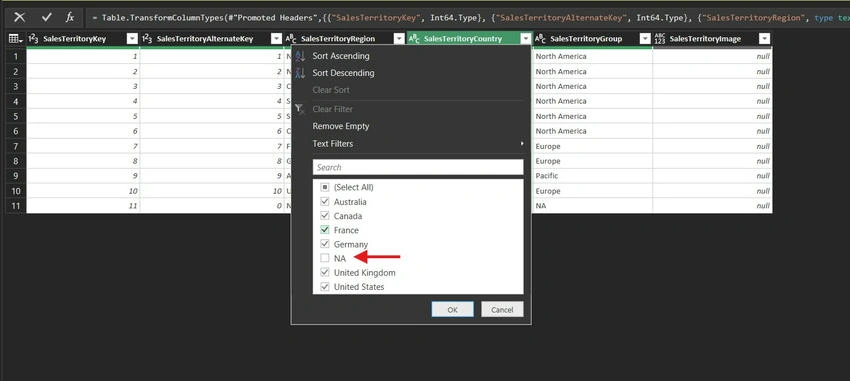Select Clear Sort menu entry
This screenshot has width=850, height=381.
[331, 90]
